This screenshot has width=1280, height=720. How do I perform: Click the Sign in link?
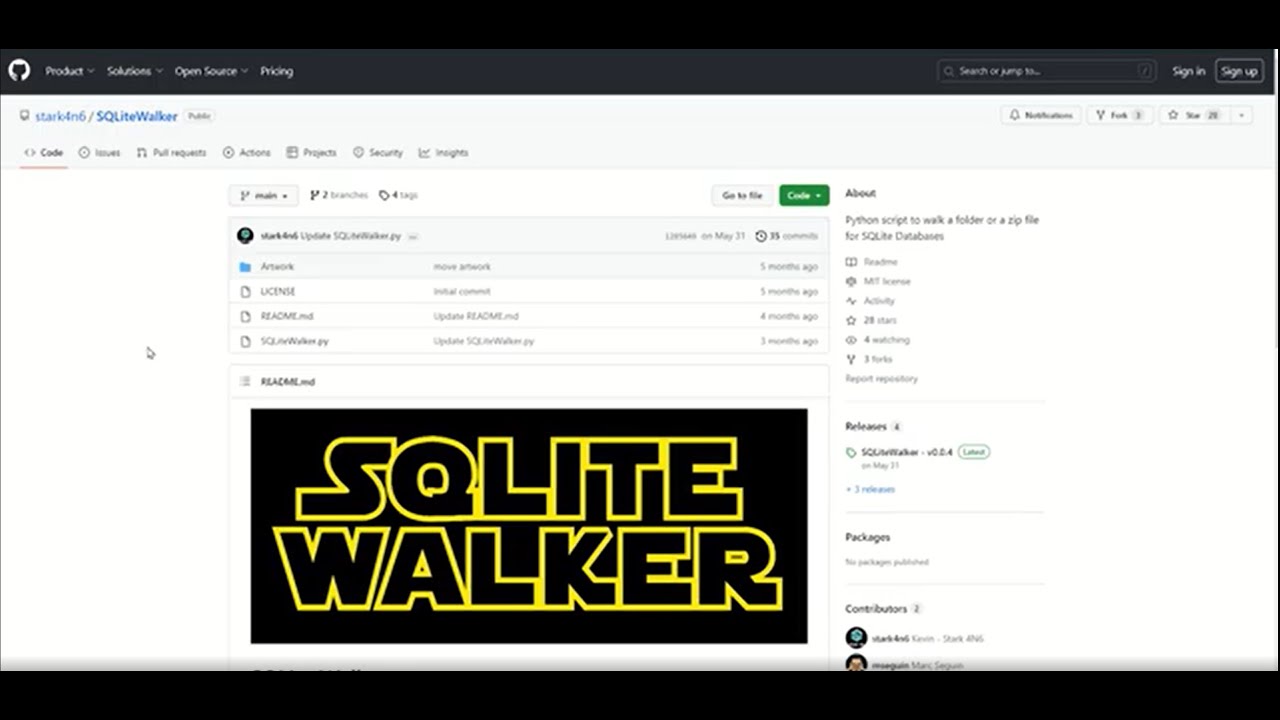tap(1188, 71)
